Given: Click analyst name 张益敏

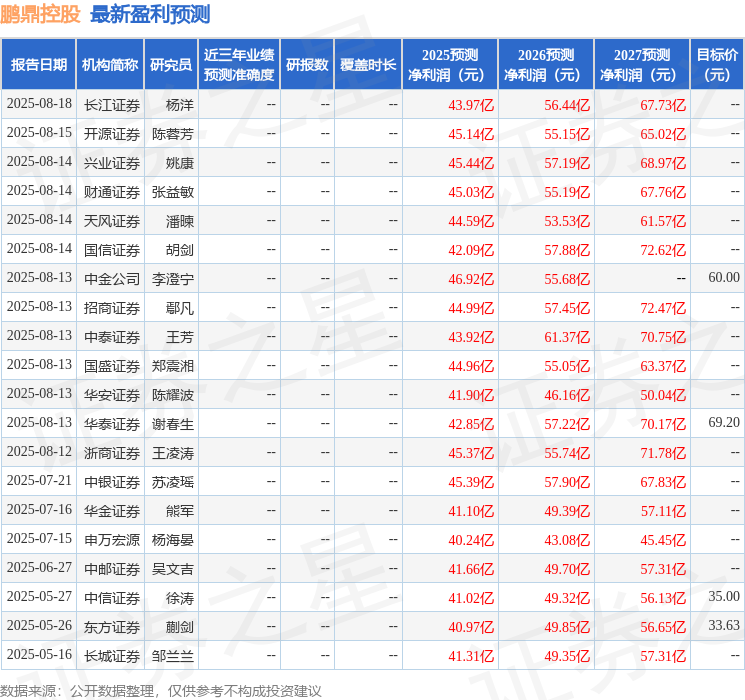Looking at the screenshot, I should click(173, 192).
